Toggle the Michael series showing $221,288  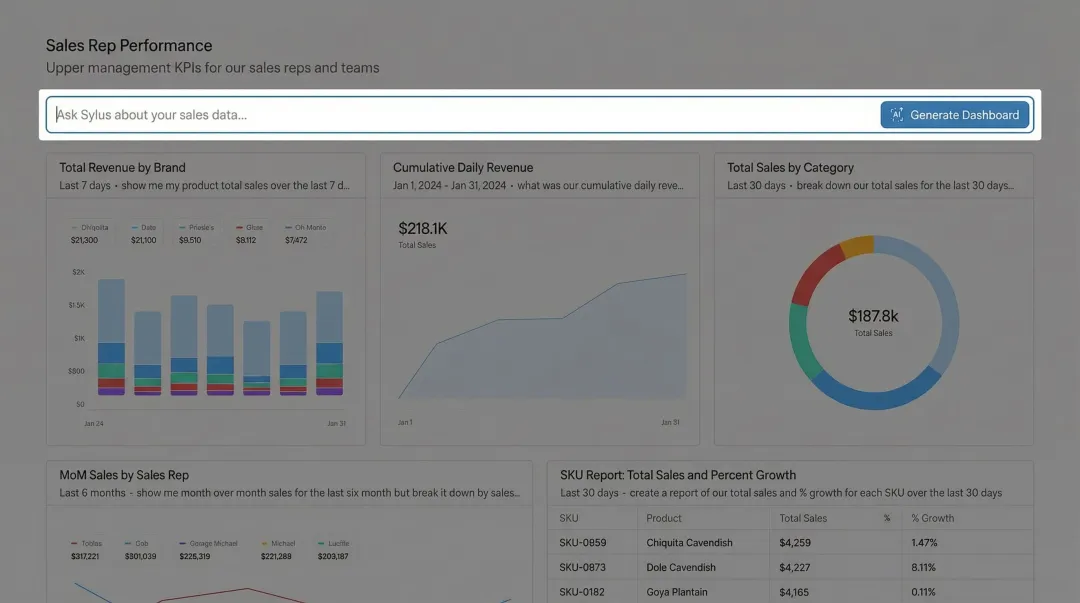[x=278, y=543]
